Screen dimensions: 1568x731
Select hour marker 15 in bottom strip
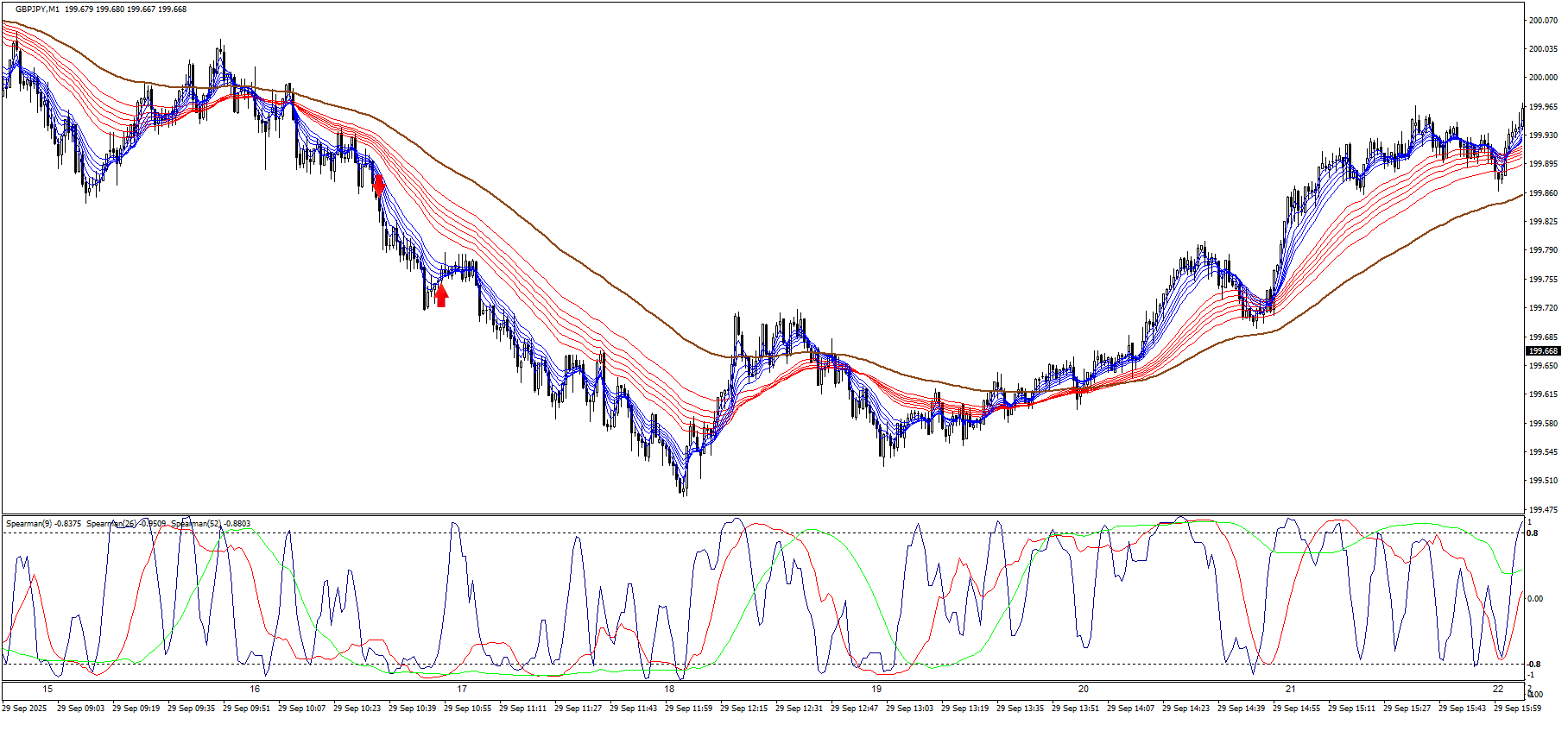[47, 689]
